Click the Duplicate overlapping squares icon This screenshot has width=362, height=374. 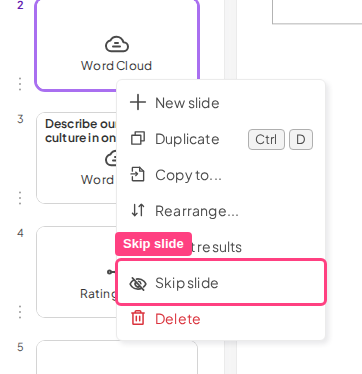pos(138,138)
